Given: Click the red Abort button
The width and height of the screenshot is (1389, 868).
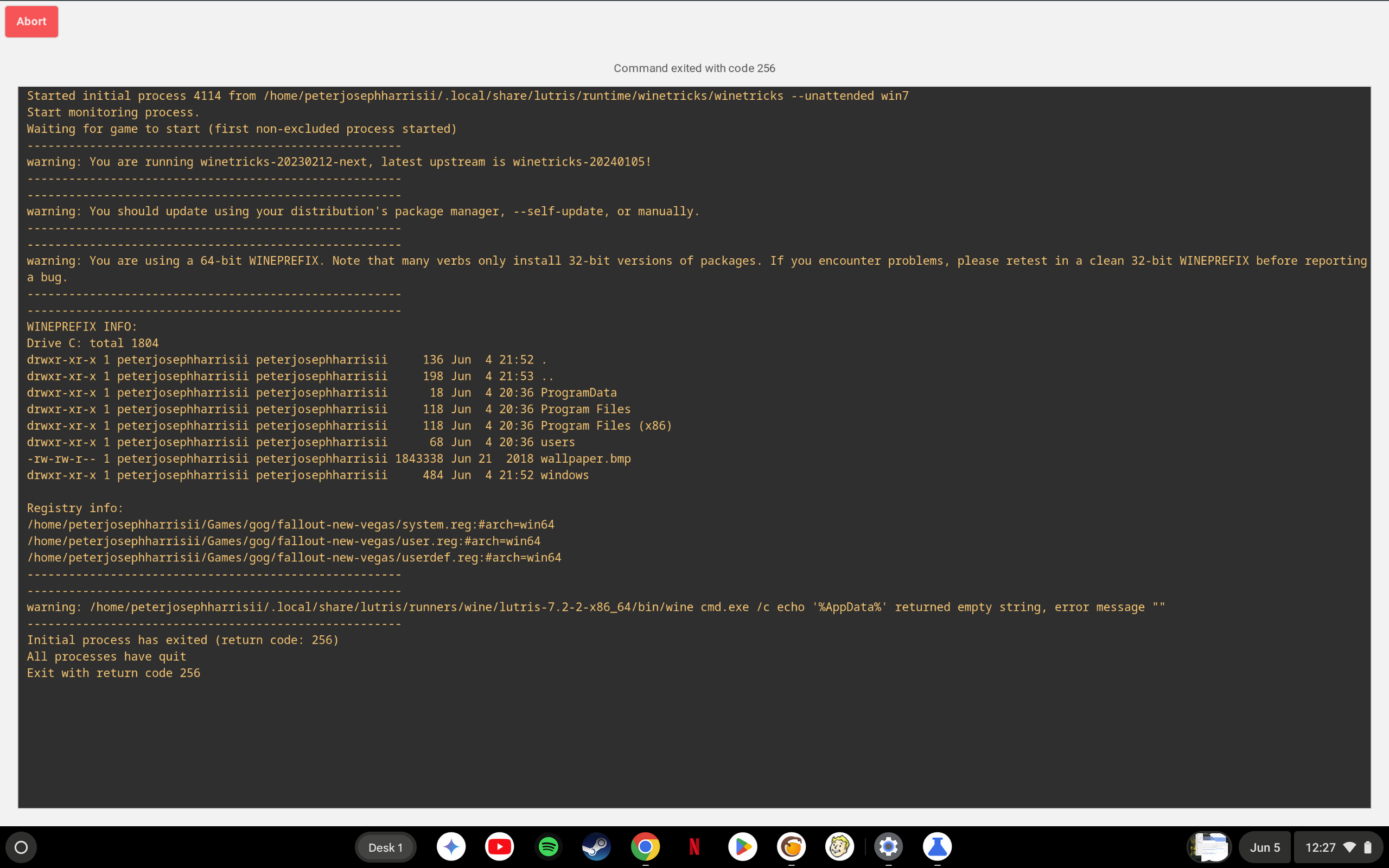Looking at the screenshot, I should click(31, 22).
